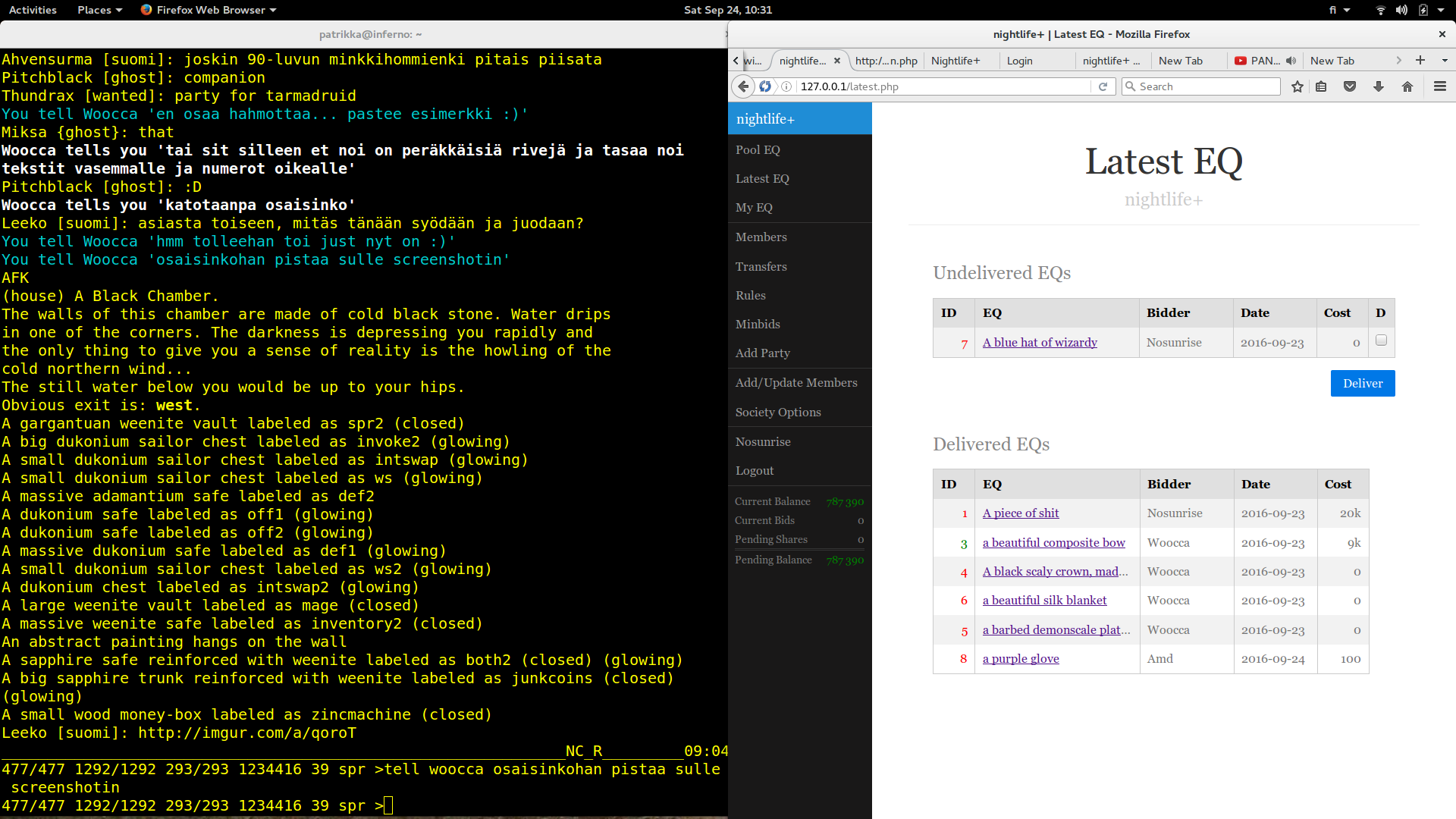Open Society Options in the sidebar
Image resolution: width=1456 pixels, height=819 pixels.
point(778,413)
